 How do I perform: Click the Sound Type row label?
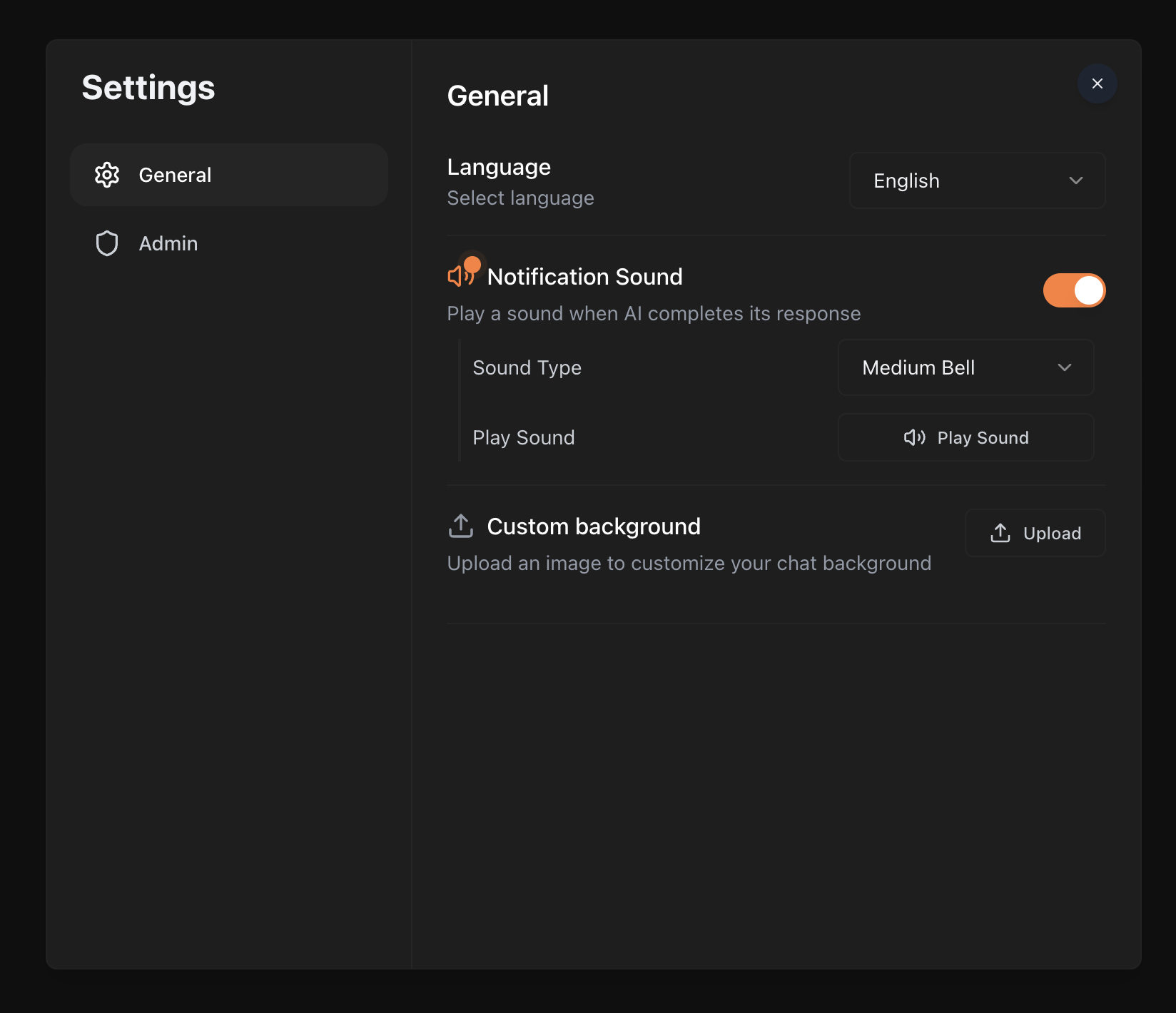coord(527,367)
